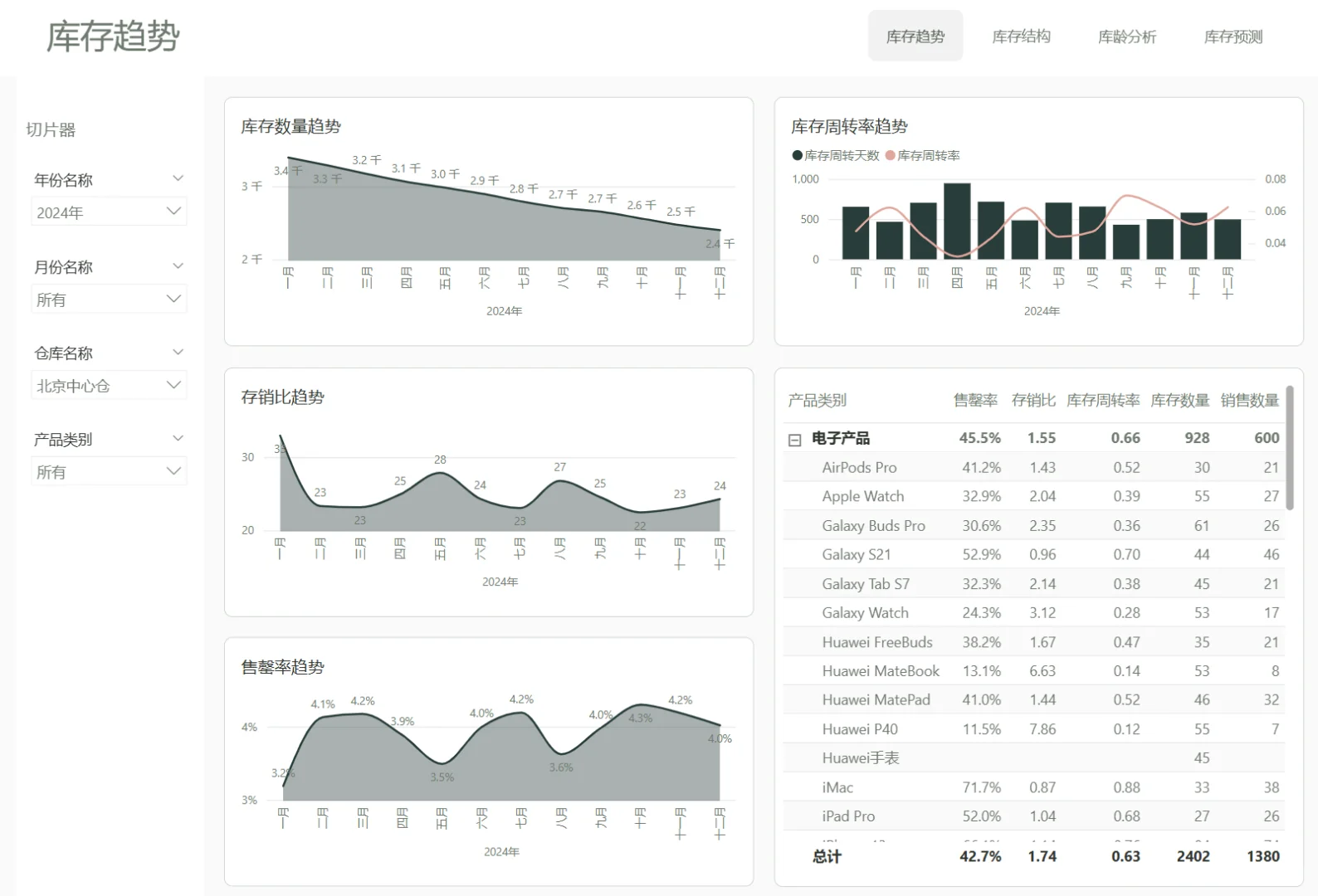This screenshot has height=896, width=1318.
Task: Collapse the 仓库名称 slicer header chevron
Action: coord(178,353)
